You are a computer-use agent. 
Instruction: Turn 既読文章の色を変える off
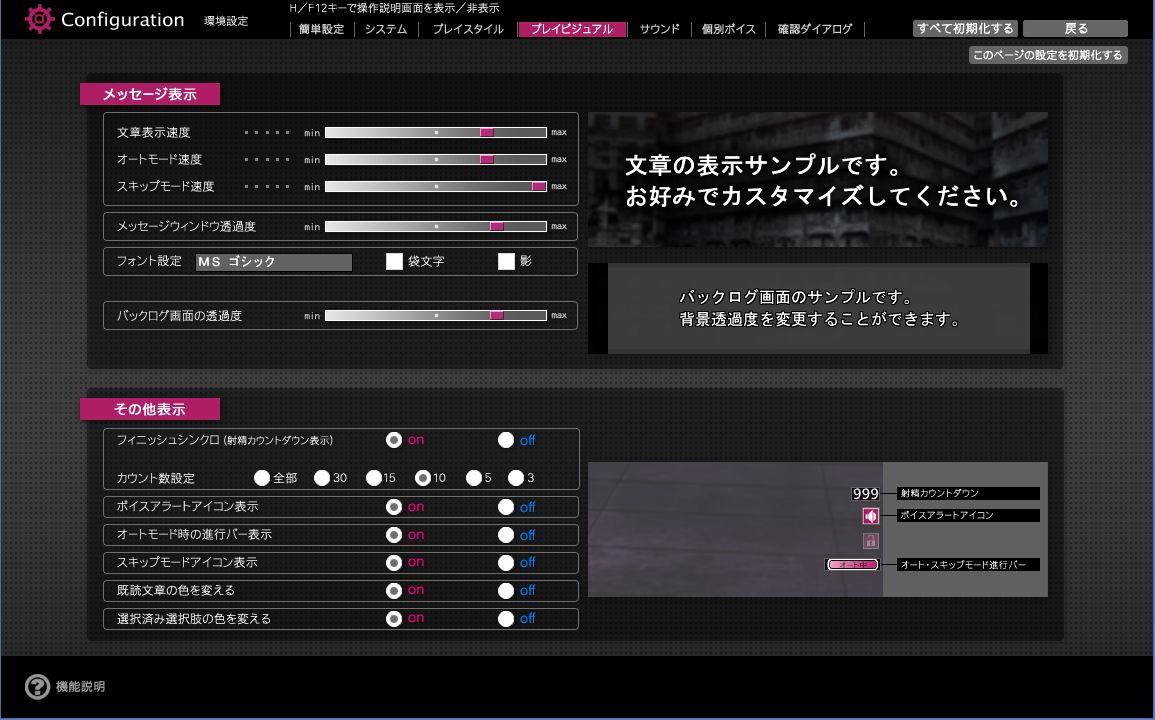click(x=505, y=590)
